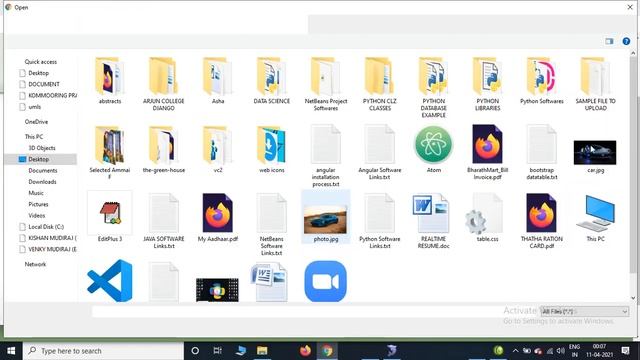Select BharathMart_Bill Invoice.pdf file
This screenshot has width=640, height=360.
point(487,153)
